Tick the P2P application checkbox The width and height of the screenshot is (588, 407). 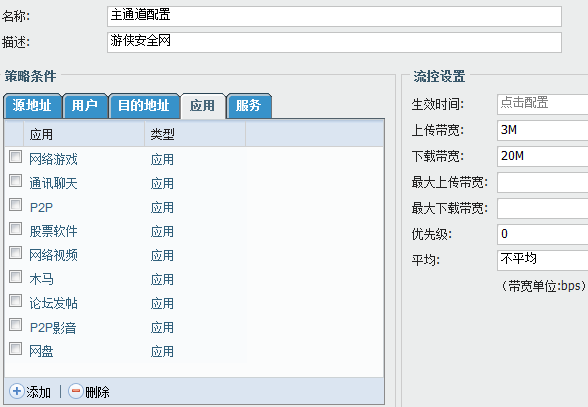(15, 204)
